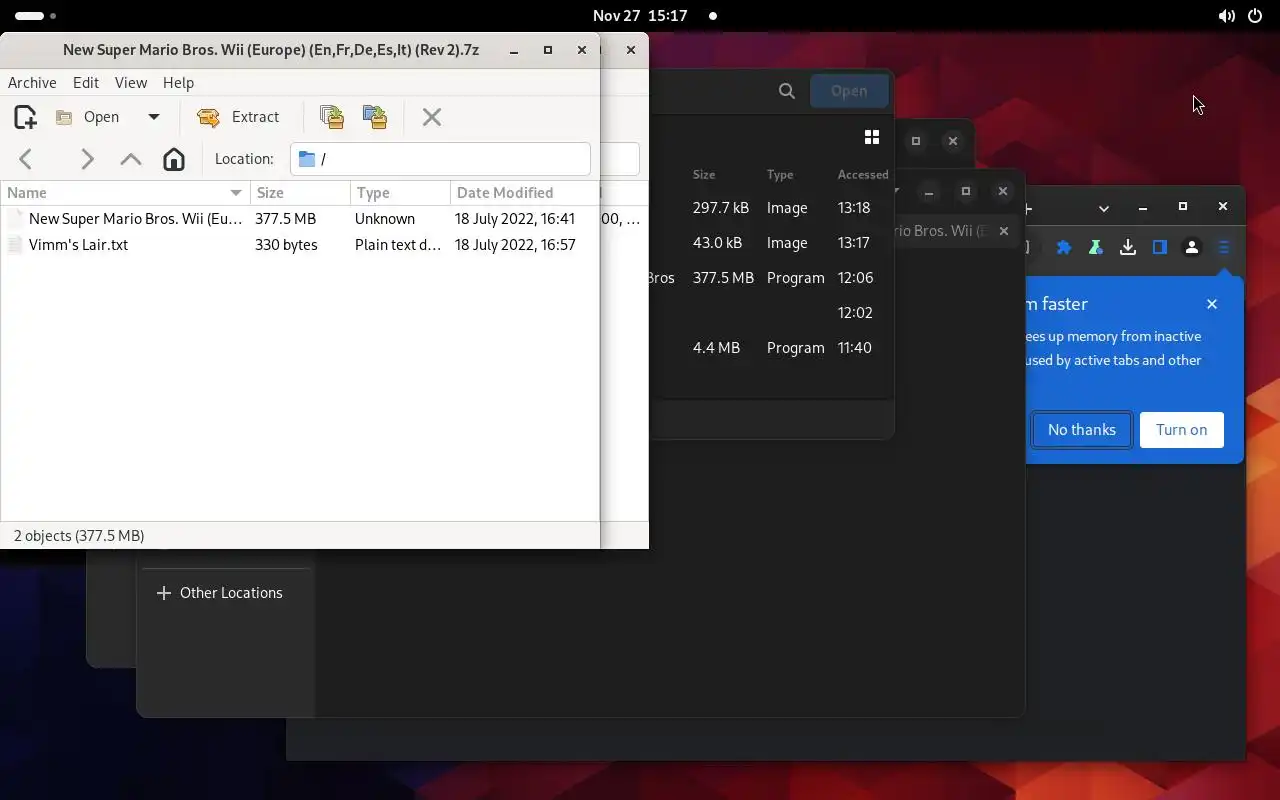Click the Location path field showing /
The width and height of the screenshot is (1280, 800).
coord(440,159)
